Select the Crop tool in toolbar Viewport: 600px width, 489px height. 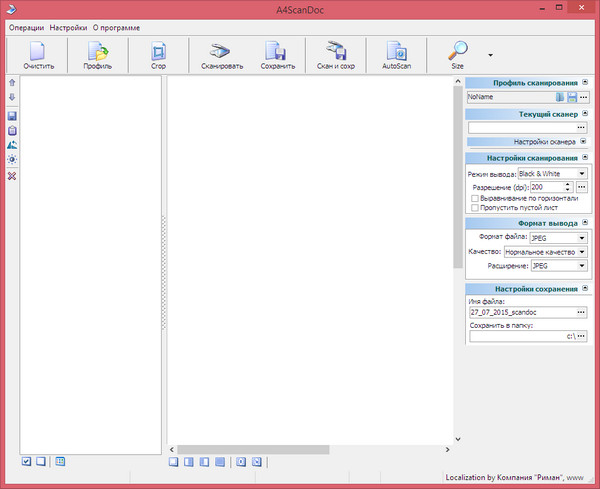[159, 55]
